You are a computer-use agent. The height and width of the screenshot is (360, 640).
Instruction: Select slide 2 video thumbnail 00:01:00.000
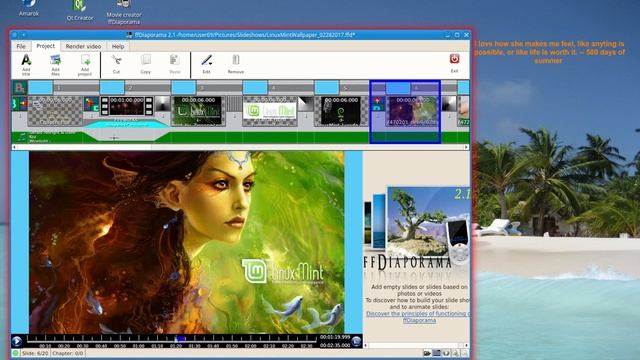click(x=127, y=106)
